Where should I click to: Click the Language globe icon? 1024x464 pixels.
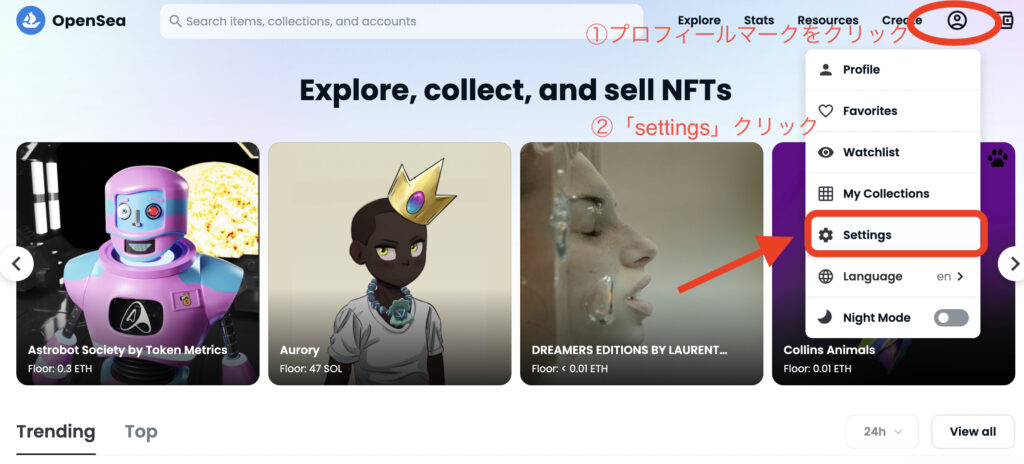pyautogui.click(x=826, y=276)
